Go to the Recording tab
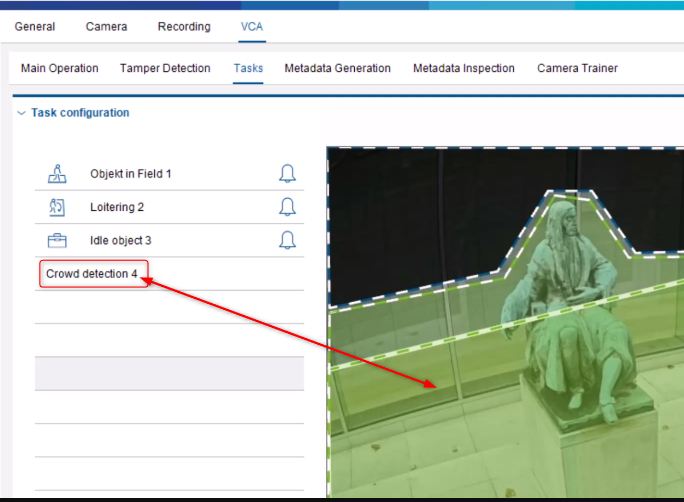 184,26
